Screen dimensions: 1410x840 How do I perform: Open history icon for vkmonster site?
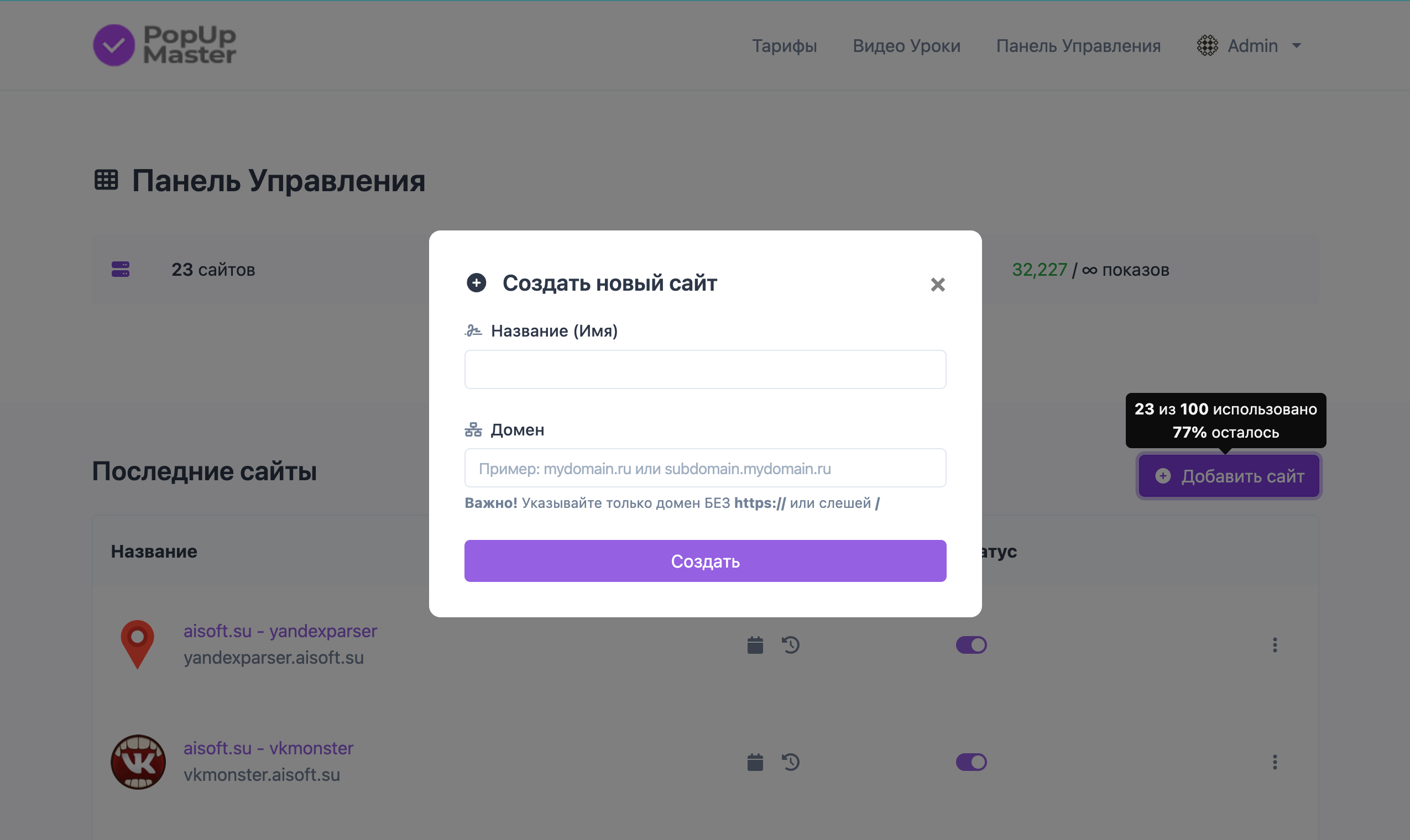point(791,762)
